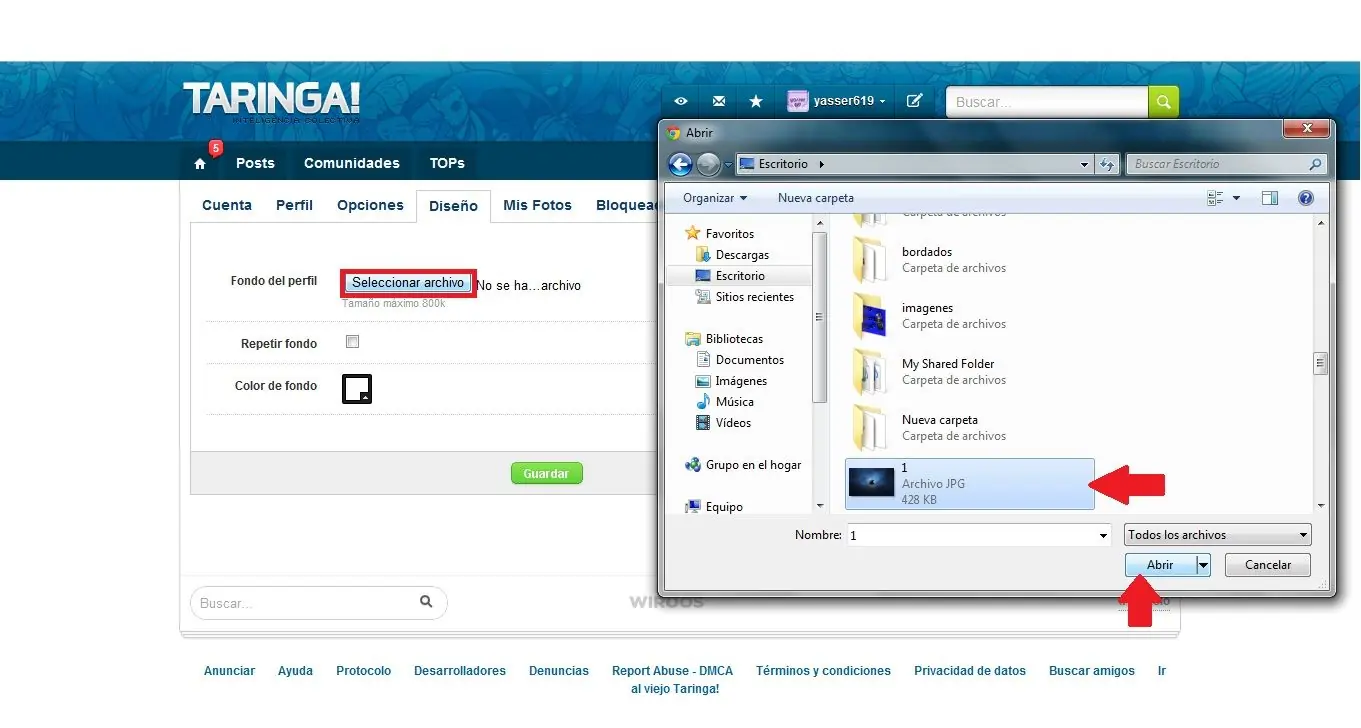The width and height of the screenshot is (1361, 728).
Task: Open the Organizar dropdown menu
Action: tap(715, 198)
